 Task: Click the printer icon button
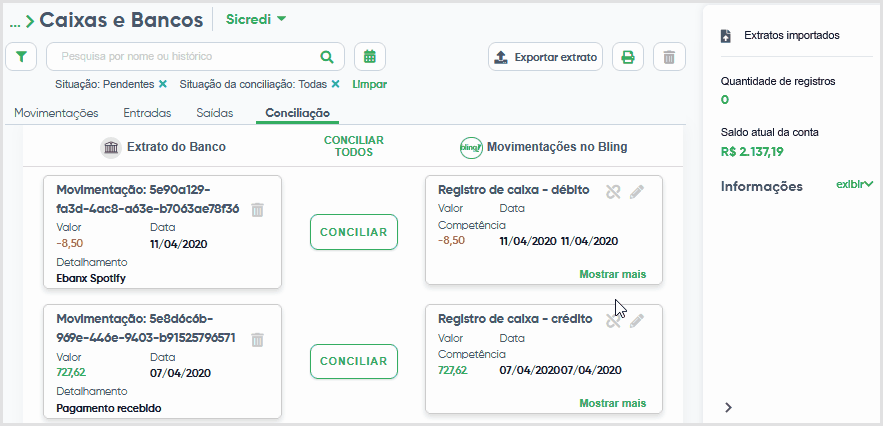(x=627, y=56)
